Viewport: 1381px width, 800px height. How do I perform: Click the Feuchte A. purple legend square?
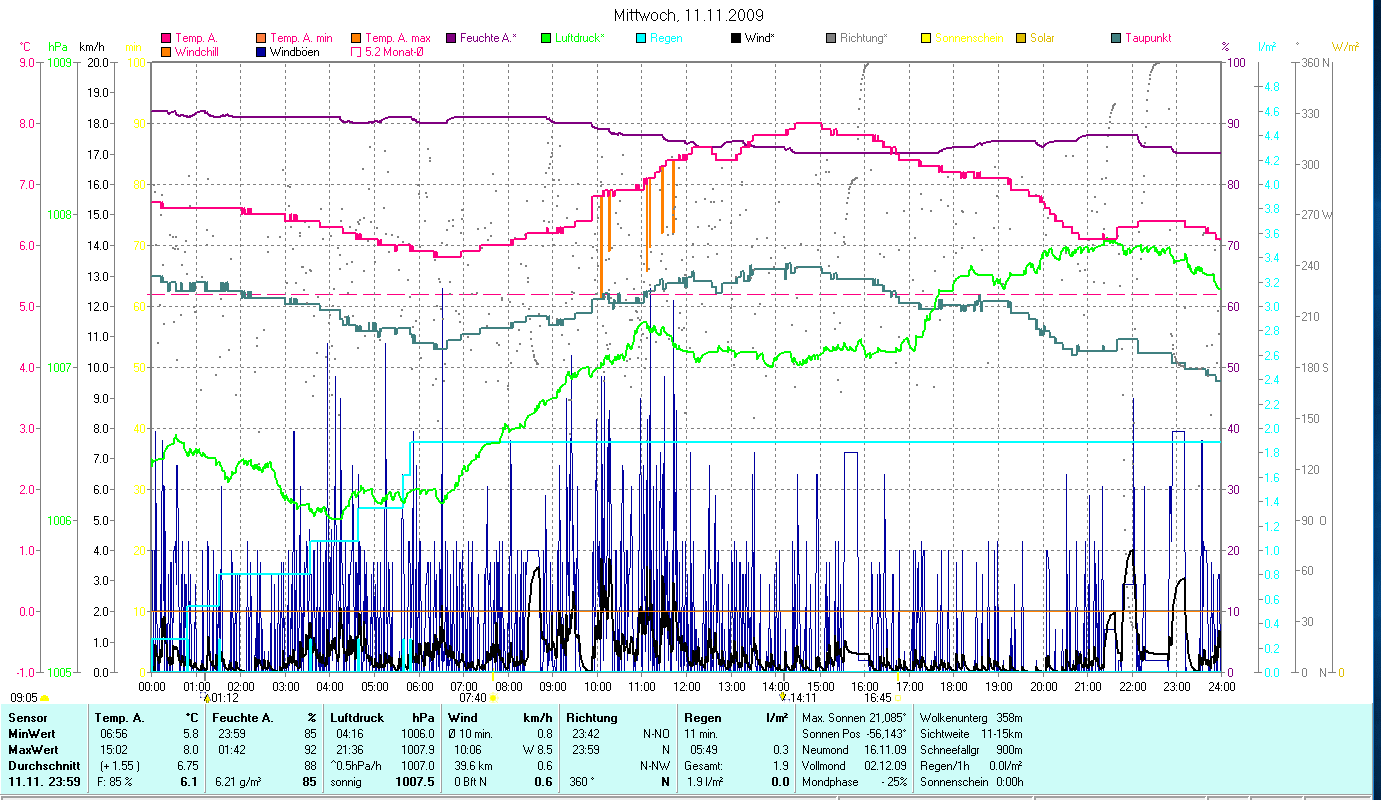[450, 38]
